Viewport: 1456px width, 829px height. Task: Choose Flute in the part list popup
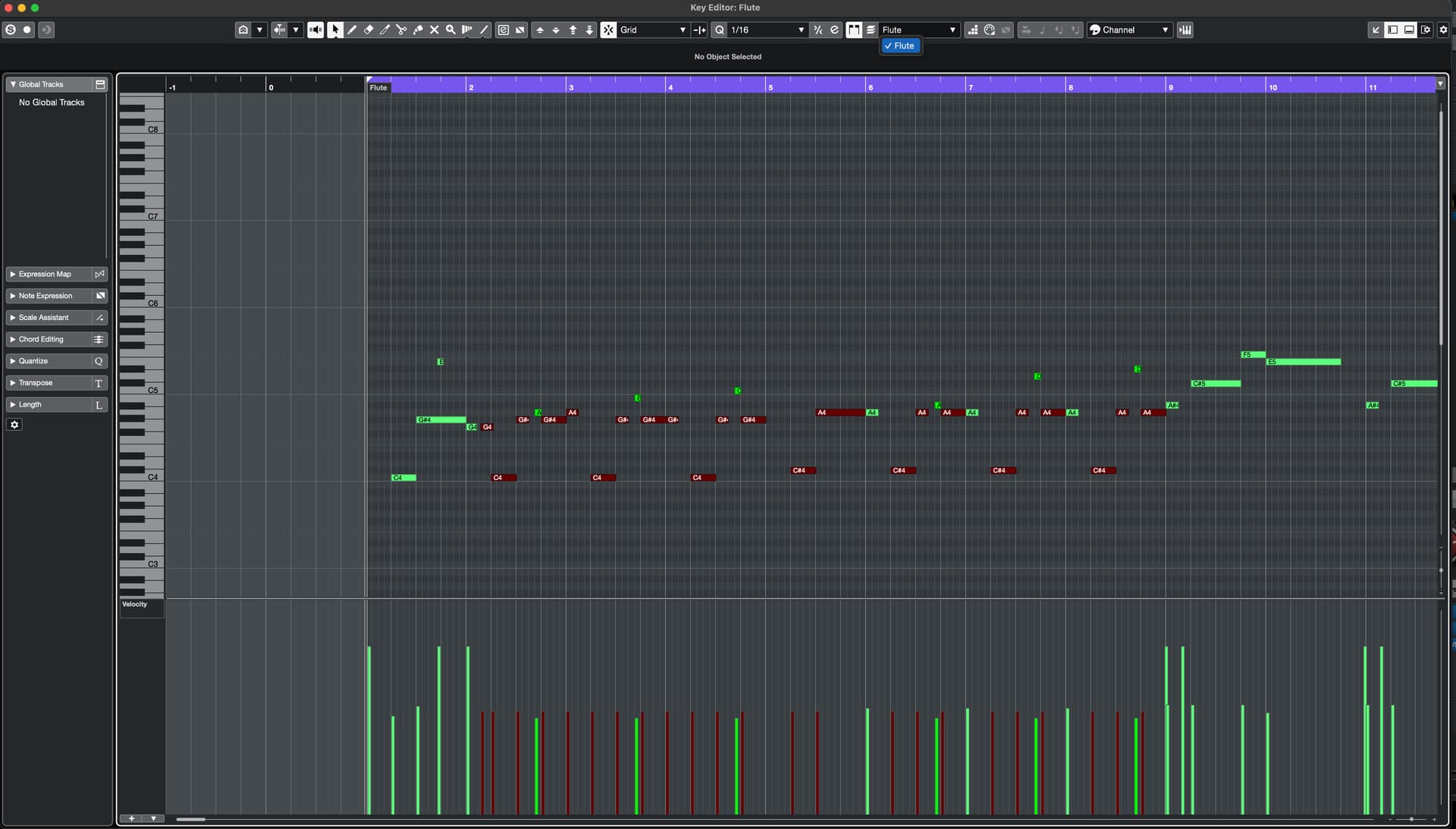900,46
